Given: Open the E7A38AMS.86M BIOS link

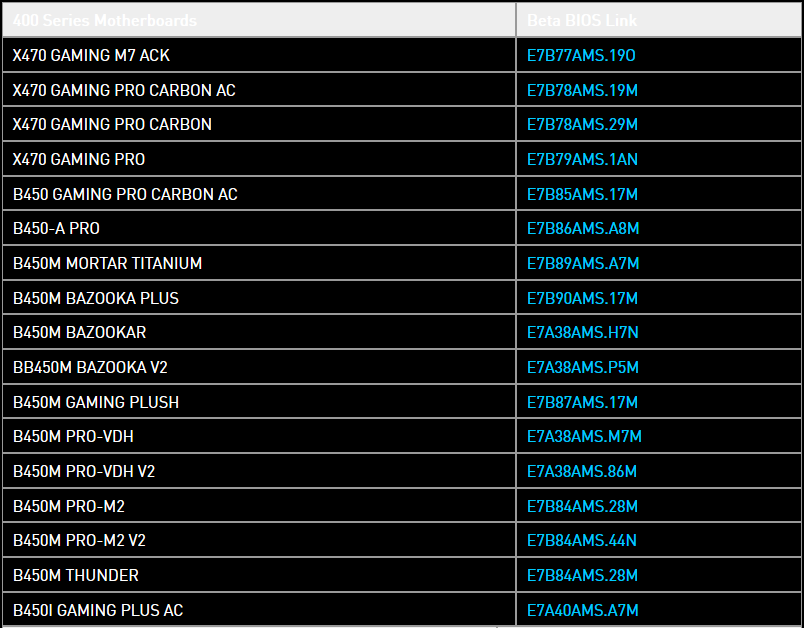Looking at the screenshot, I should tap(581, 472).
